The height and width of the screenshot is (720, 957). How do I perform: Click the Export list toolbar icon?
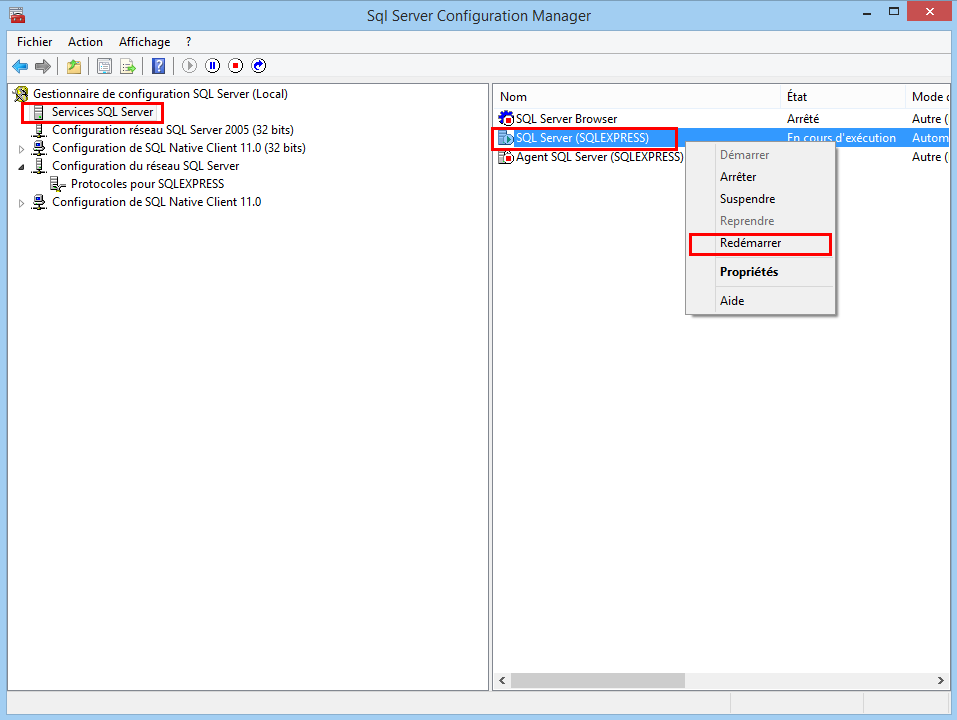[x=128, y=66]
